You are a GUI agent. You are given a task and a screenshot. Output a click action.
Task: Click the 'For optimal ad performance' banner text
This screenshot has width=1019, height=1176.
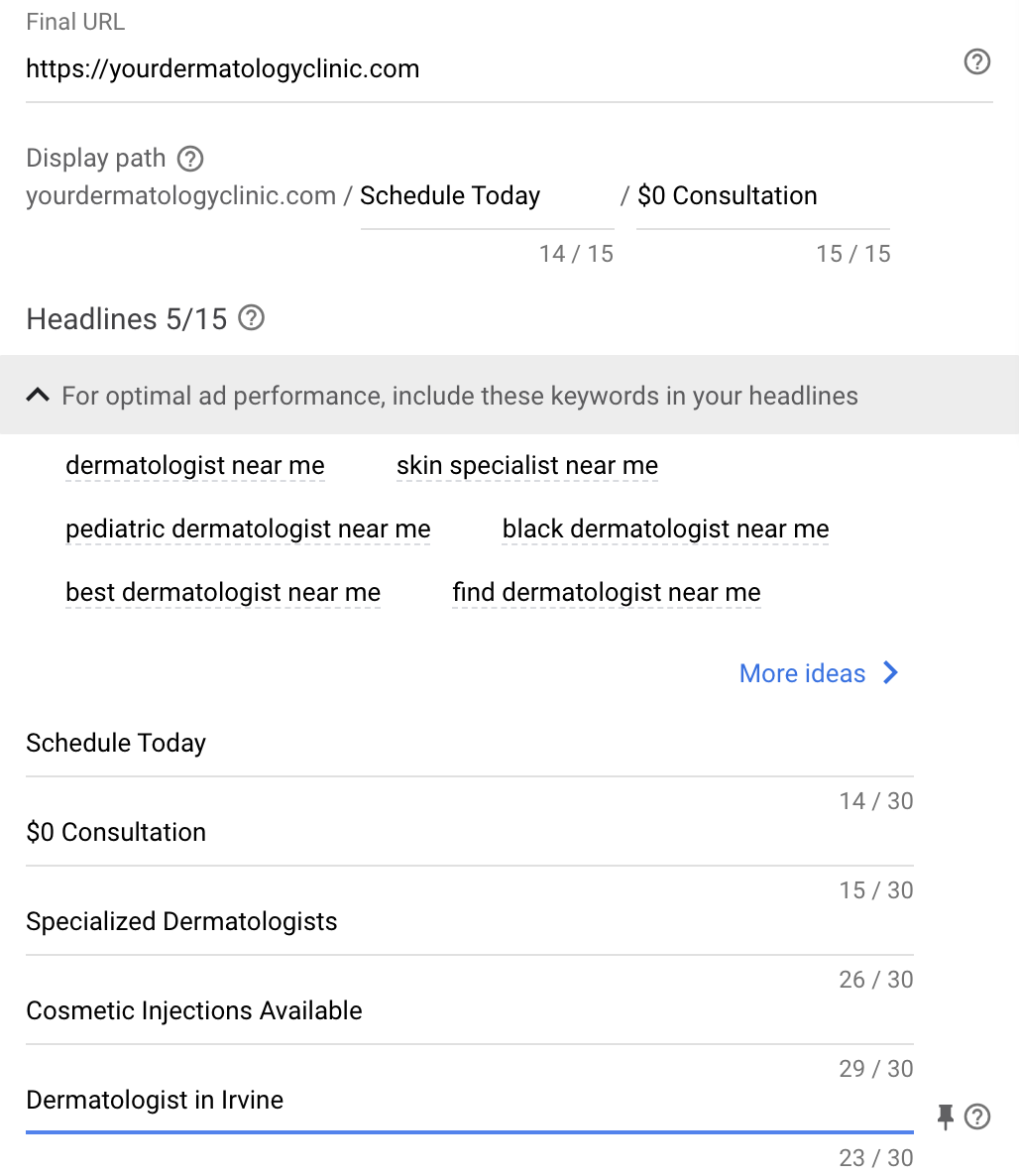click(x=460, y=396)
